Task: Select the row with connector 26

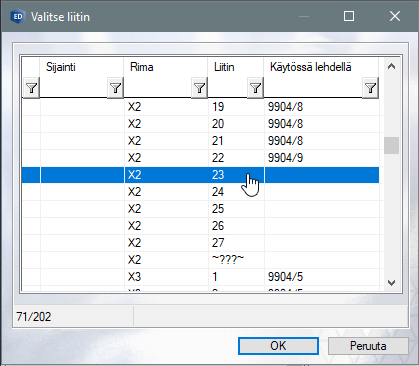Action: pos(201,226)
